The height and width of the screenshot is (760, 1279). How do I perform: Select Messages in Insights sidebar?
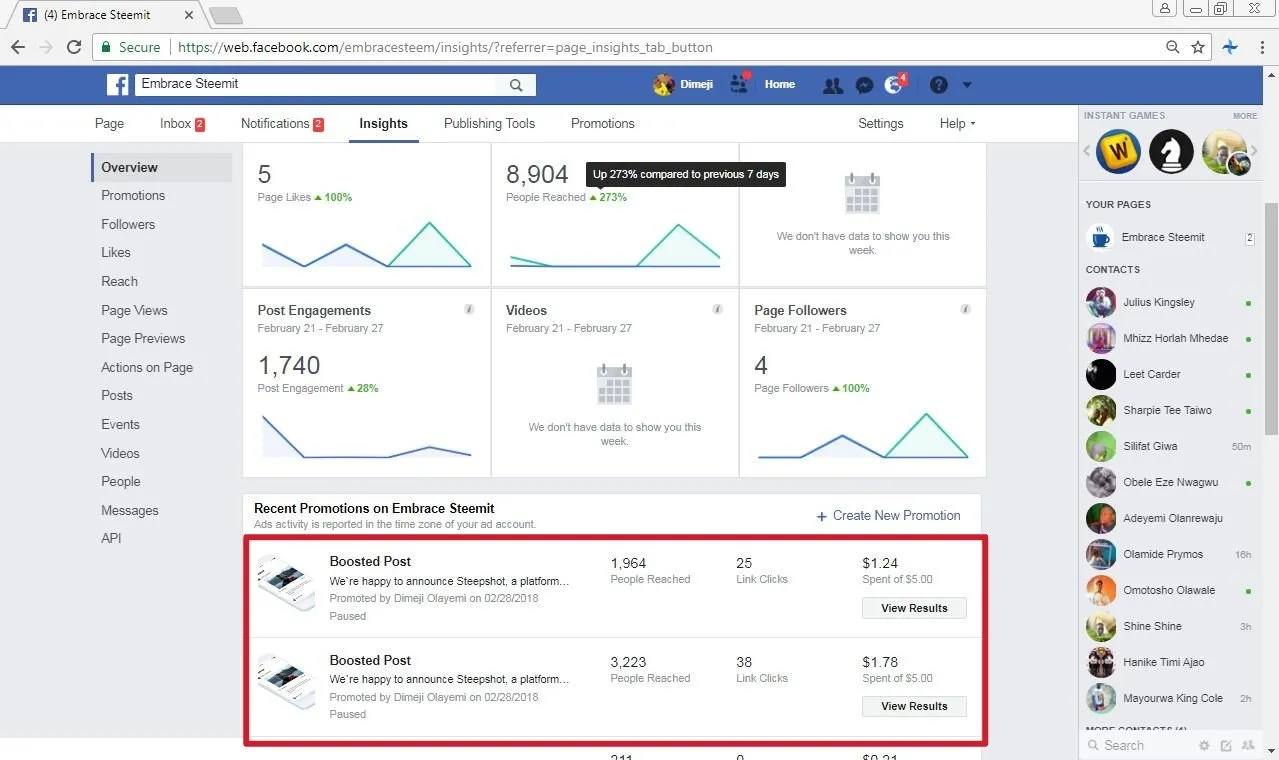[130, 511]
